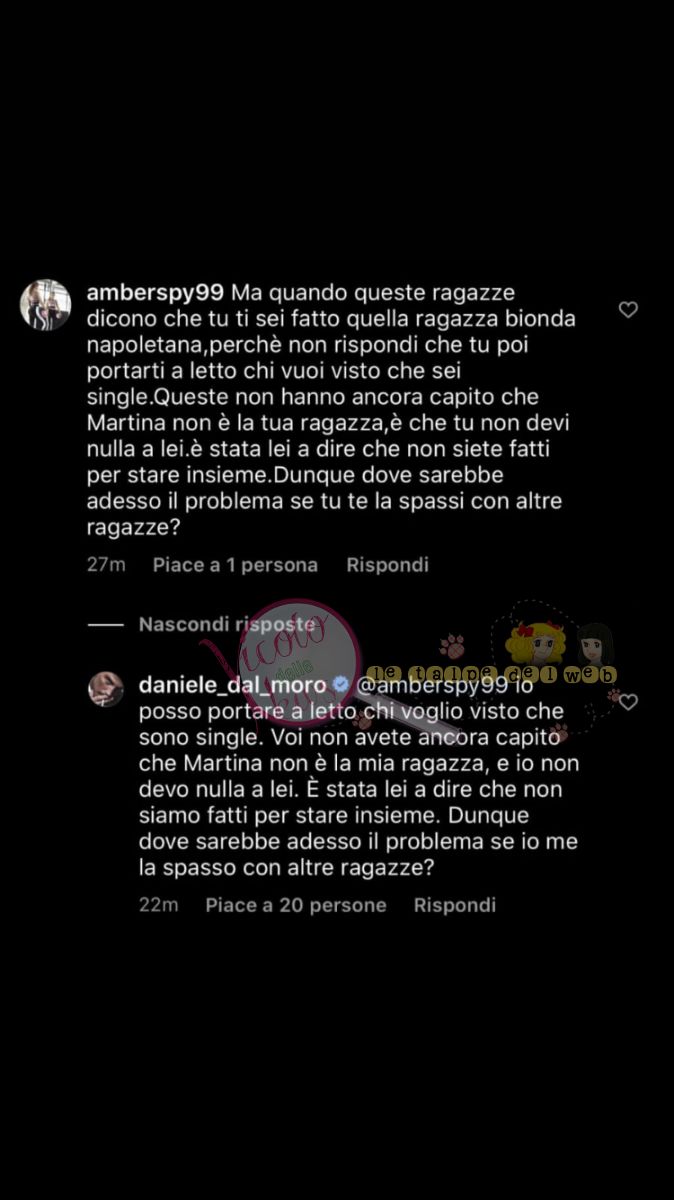The image size is (674, 1200).
Task: View likes on 'Piace a 20 persone'
Action: (x=296, y=905)
